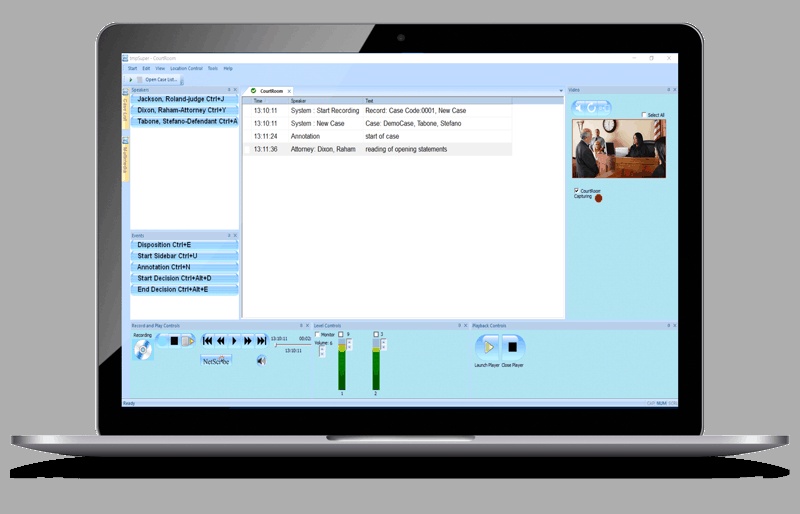The width and height of the screenshot is (800, 514).
Task: Close the Level Controls panel
Action: [465, 326]
